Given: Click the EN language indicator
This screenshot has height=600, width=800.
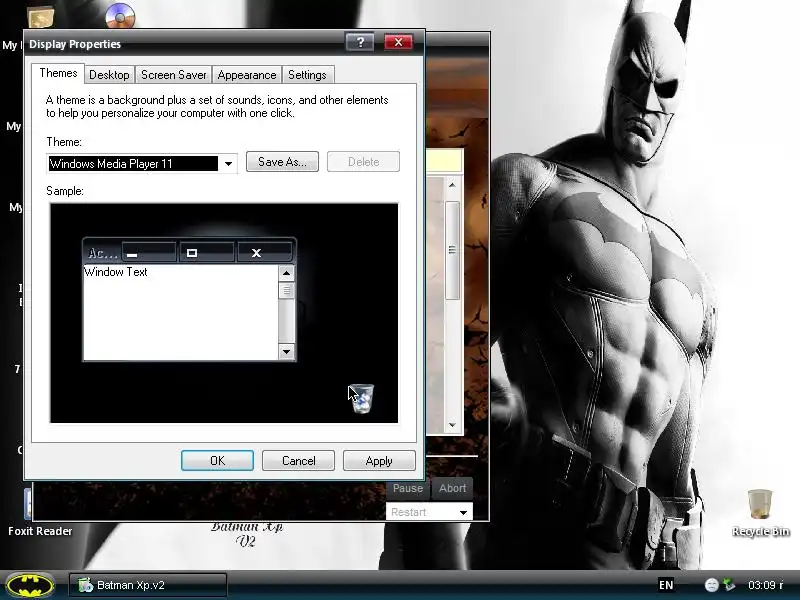Looking at the screenshot, I should coord(666,585).
